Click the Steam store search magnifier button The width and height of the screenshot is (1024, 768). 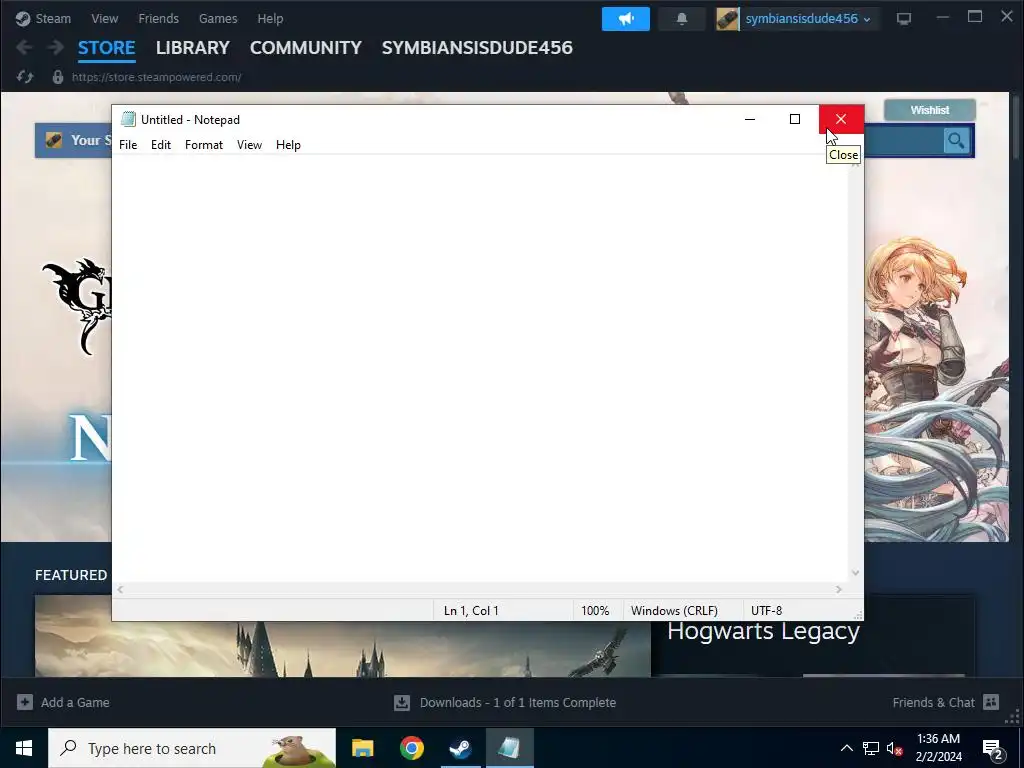point(956,140)
